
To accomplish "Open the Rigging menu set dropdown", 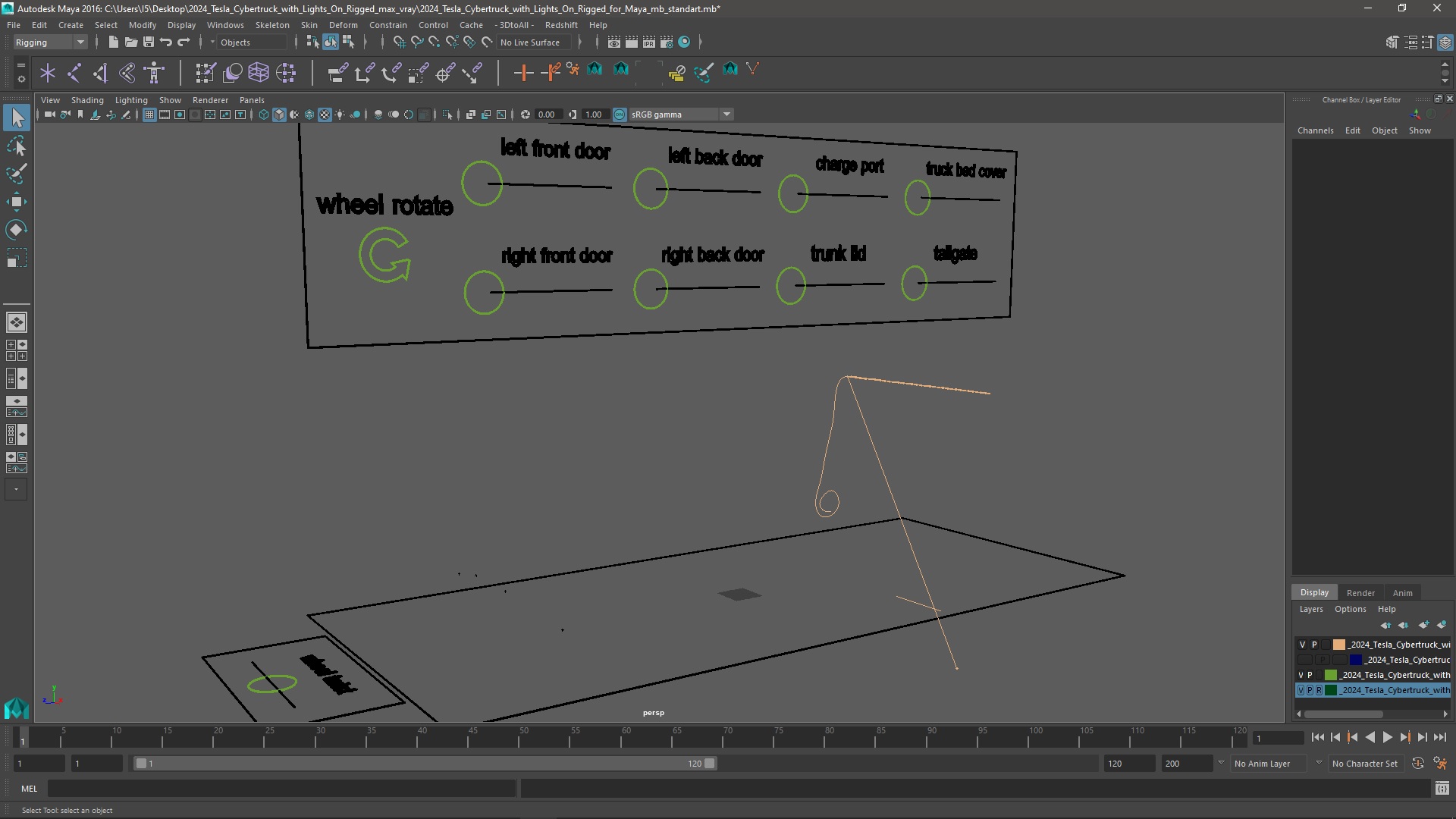I will [50, 42].
